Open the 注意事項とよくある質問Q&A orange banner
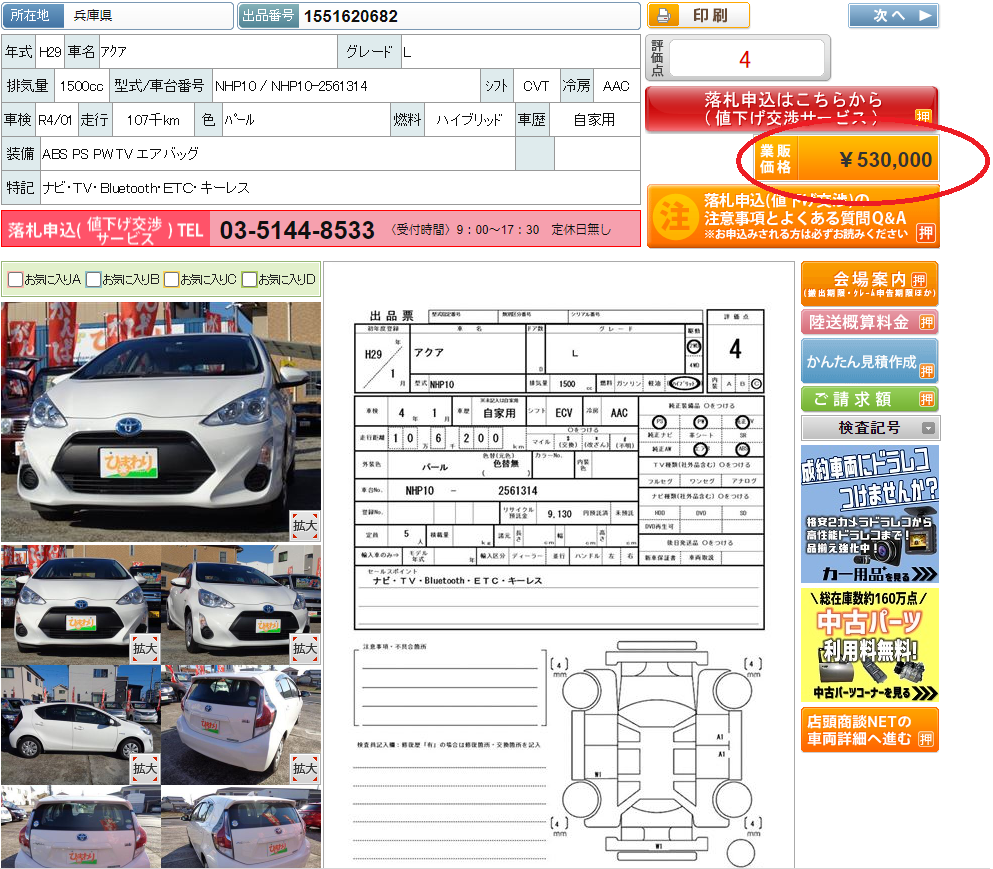Image resolution: width=993 pixels, height=869 pixels. pos(793,217)
